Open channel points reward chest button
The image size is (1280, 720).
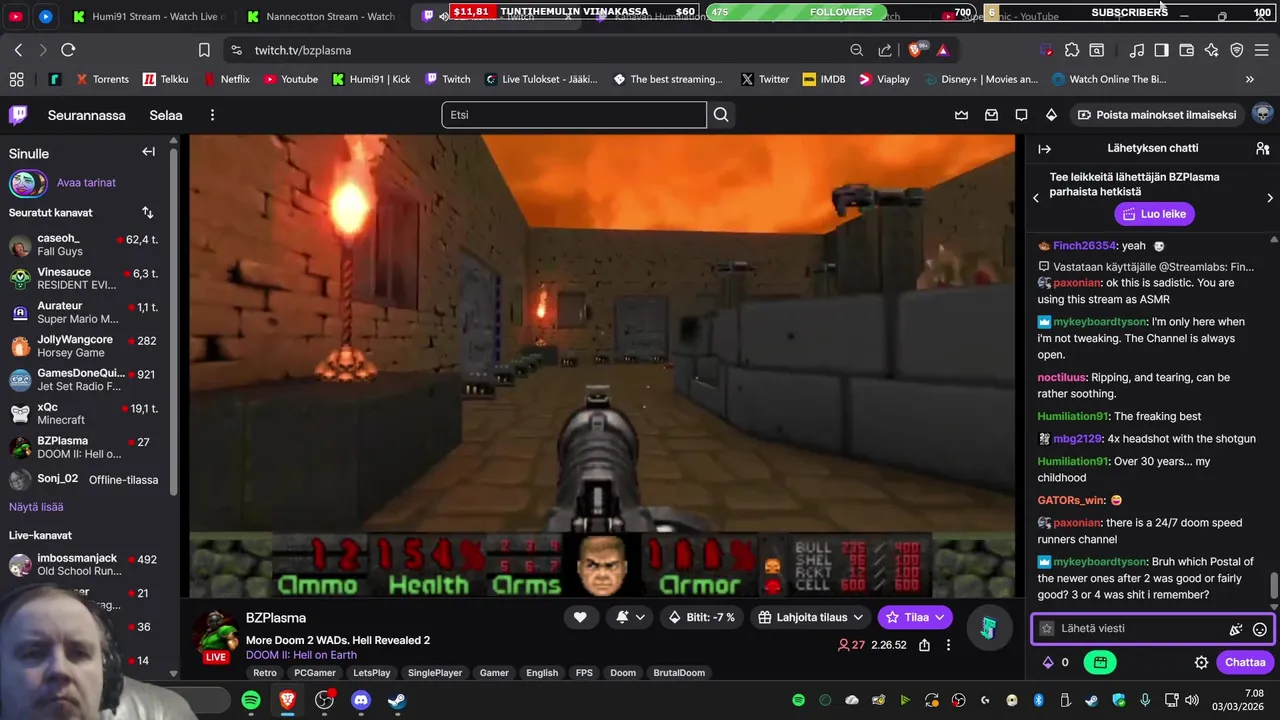1100,662
